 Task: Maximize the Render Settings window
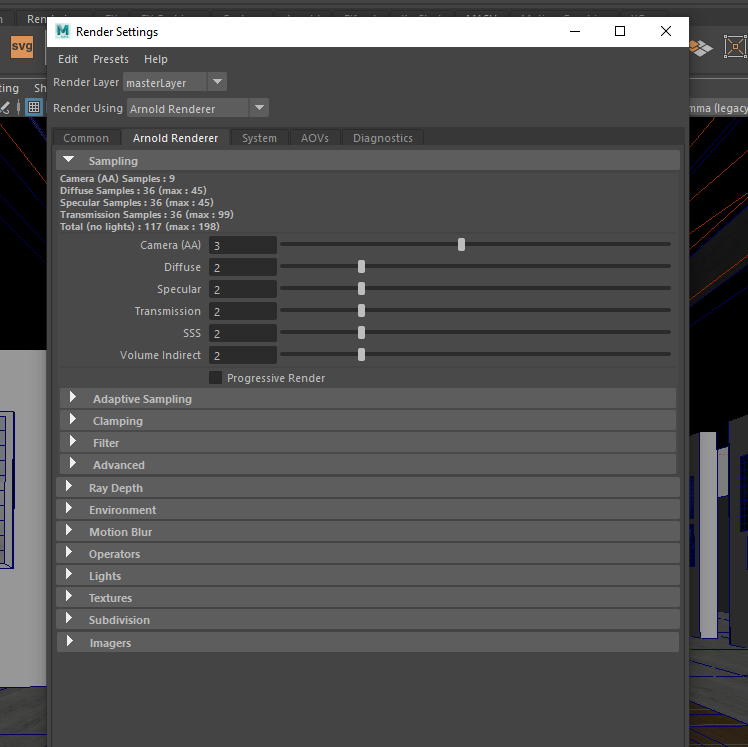pyautogui.click(x=620, y=31)
